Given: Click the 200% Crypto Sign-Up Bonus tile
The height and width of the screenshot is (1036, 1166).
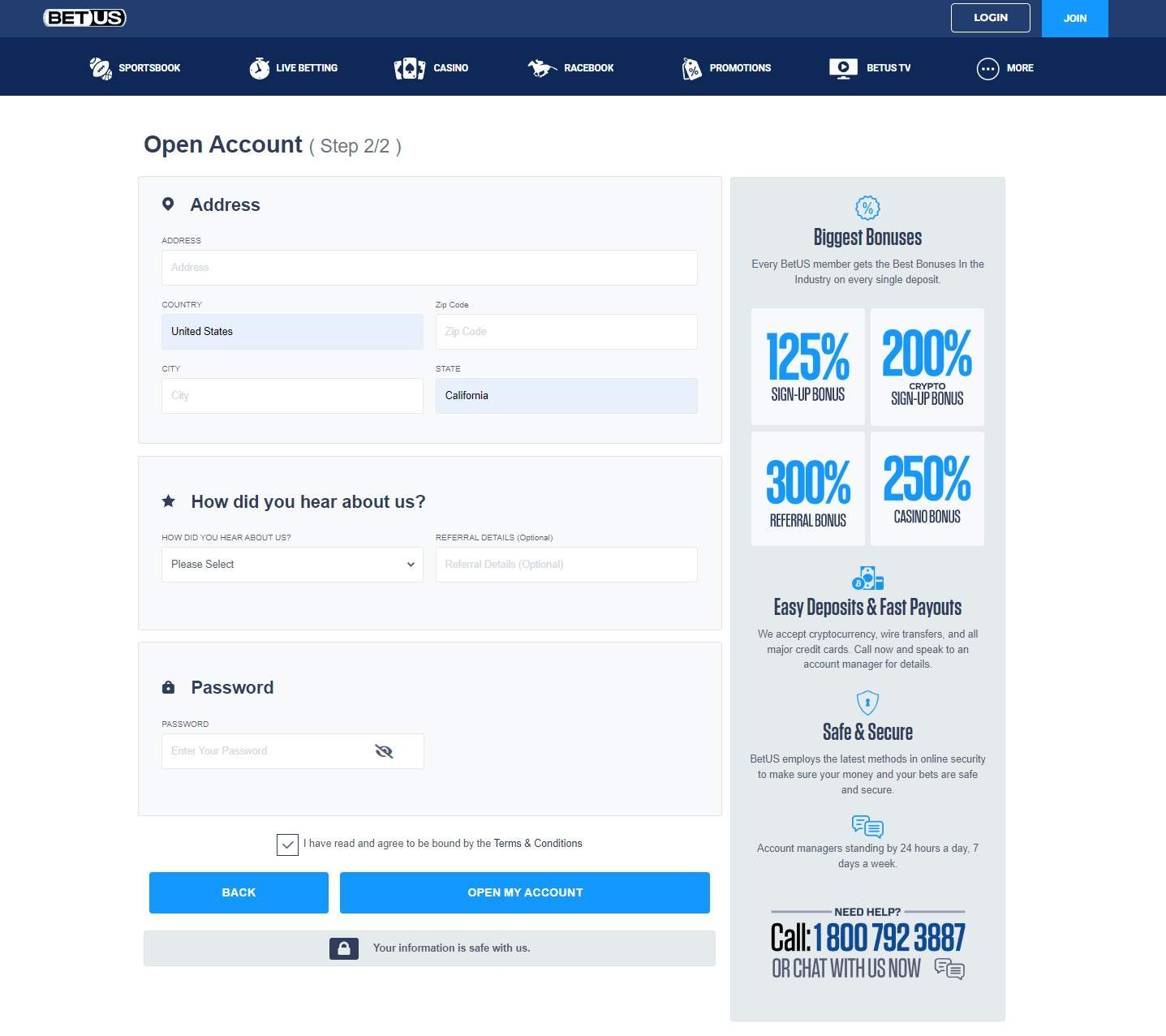Looking at the screenshot, I should (x=927, y=367).
